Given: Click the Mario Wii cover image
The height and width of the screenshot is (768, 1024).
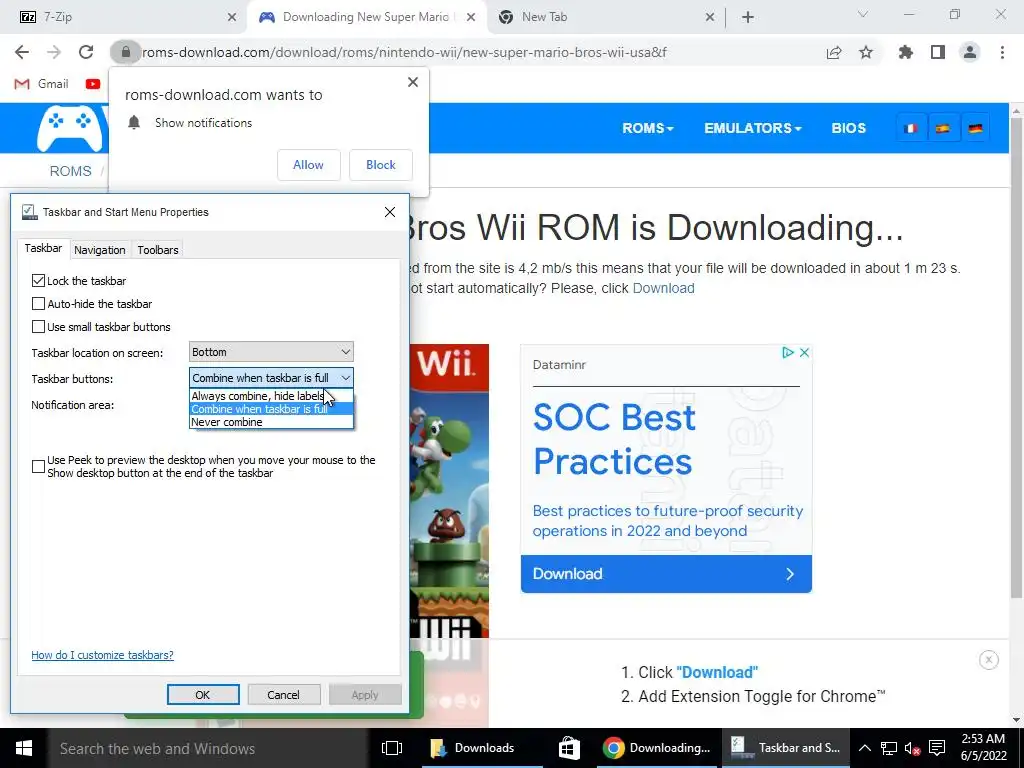Looking at the screenshot, I should tap(449, 490).
